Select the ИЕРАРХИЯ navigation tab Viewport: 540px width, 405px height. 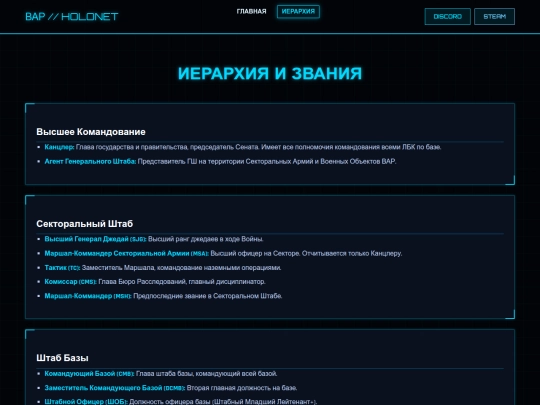(x=298, y=11)
